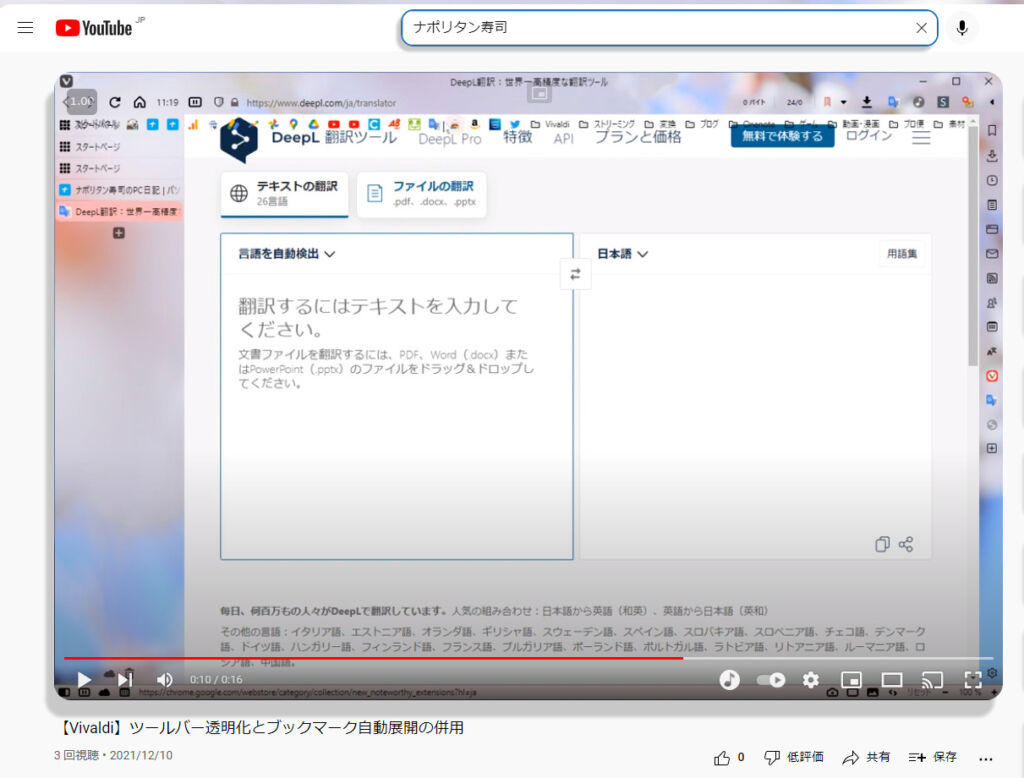In the video, click the swap languages arrows
Screen dimensions: 1024x778
[575, 274]
